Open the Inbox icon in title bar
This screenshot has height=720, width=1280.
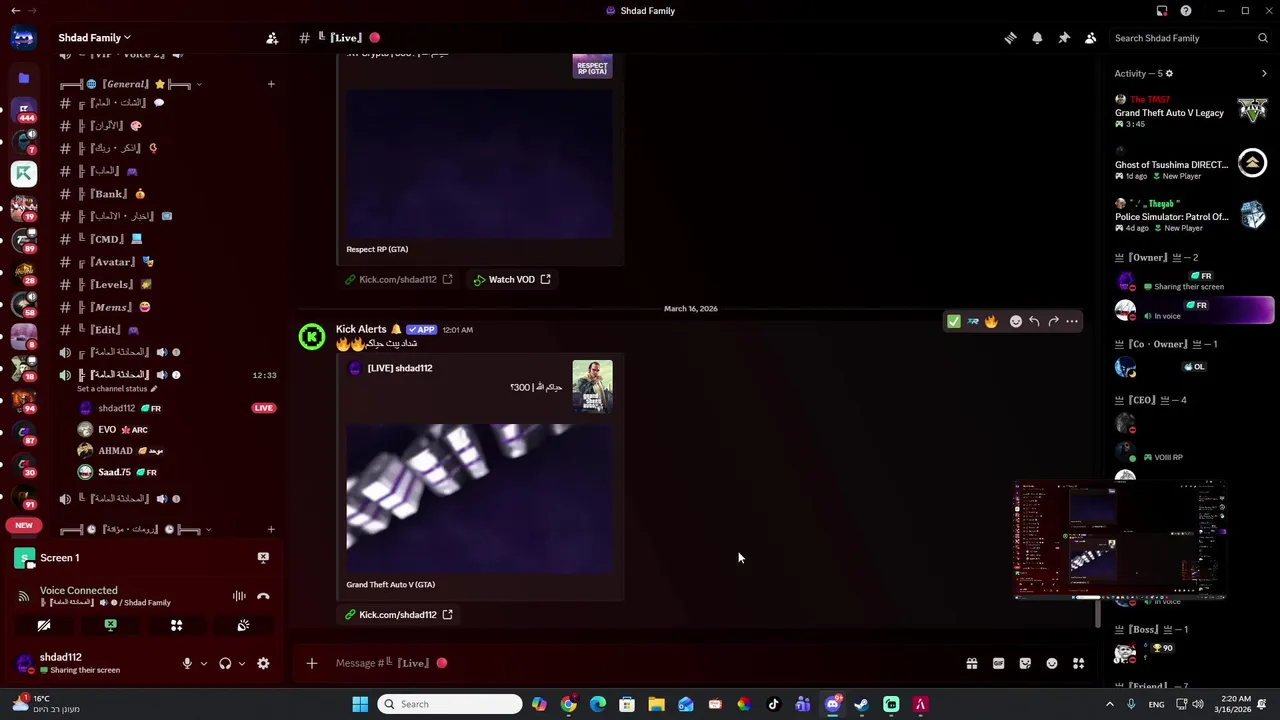click(x=1162, y=11)
